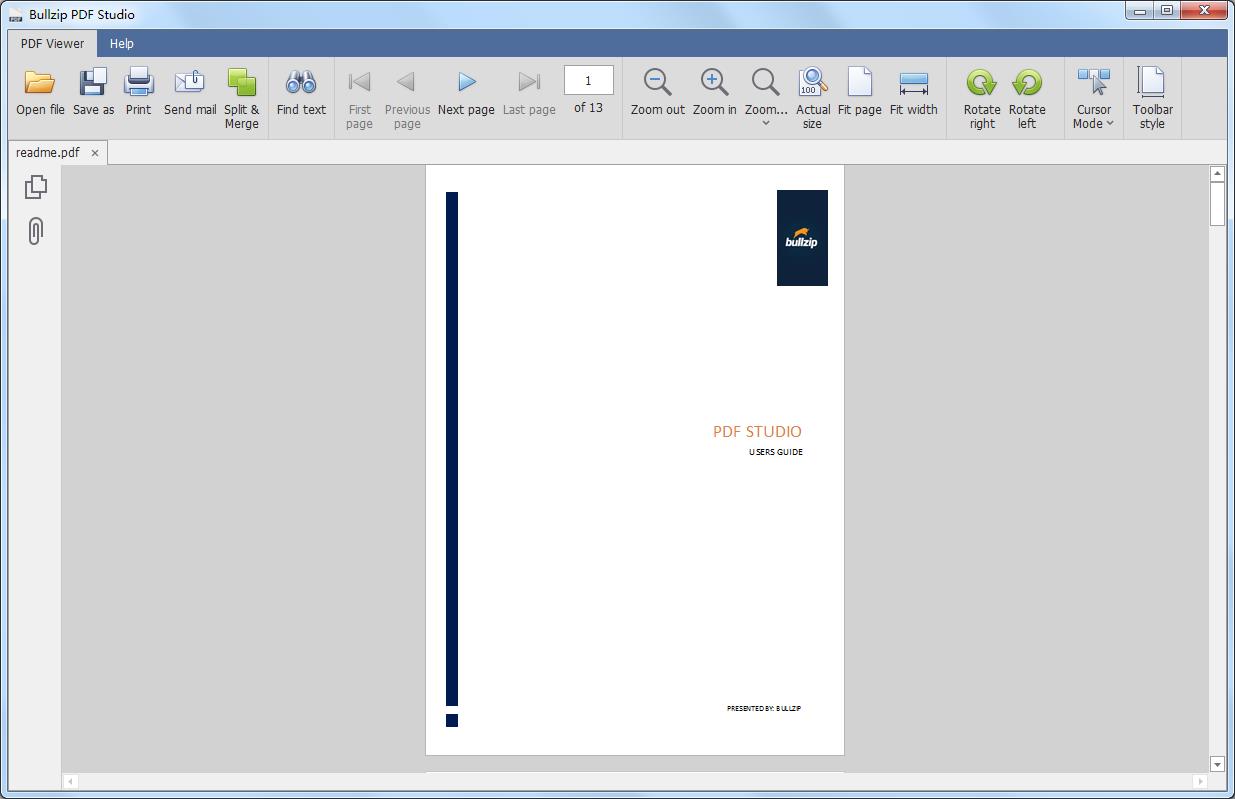Switch to the Help ribbon tab

(x=122, y=44)
